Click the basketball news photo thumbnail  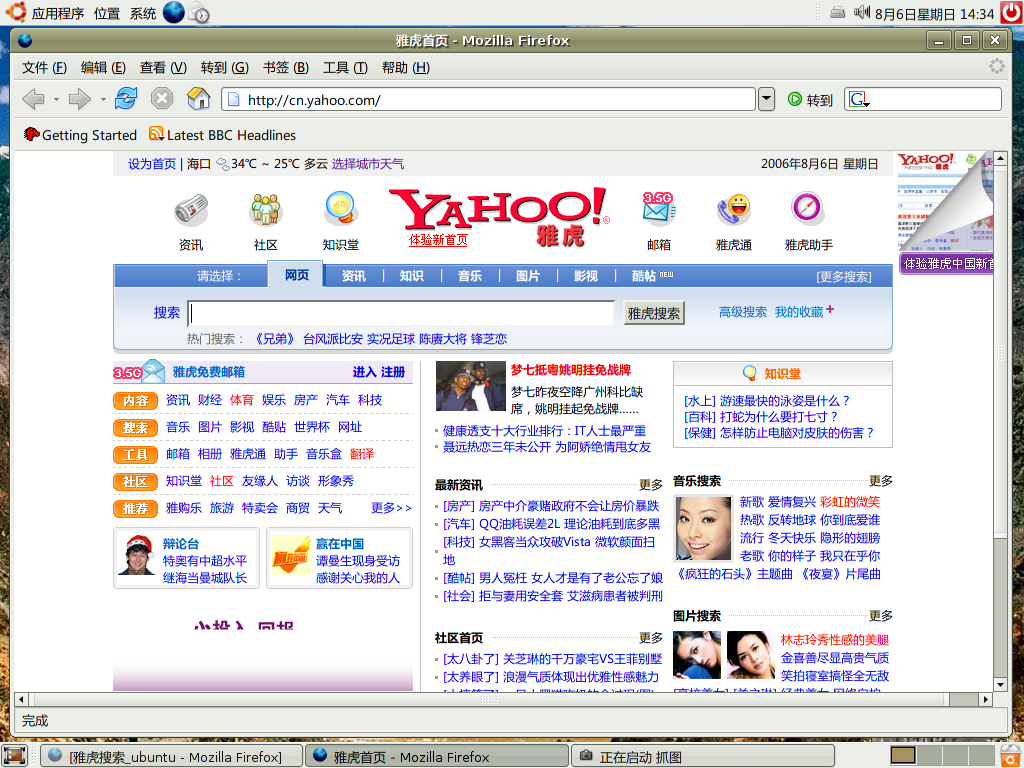click(470, 386)
